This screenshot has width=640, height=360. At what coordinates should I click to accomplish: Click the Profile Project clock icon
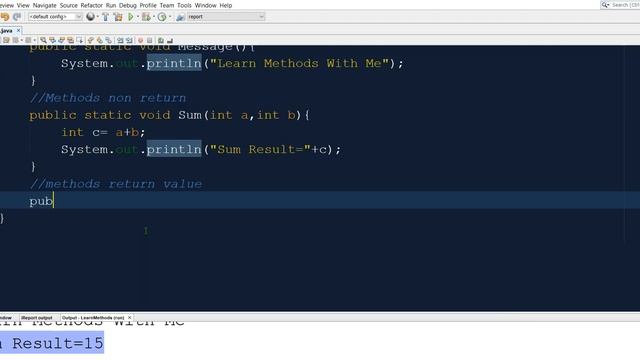coord(162,17)
